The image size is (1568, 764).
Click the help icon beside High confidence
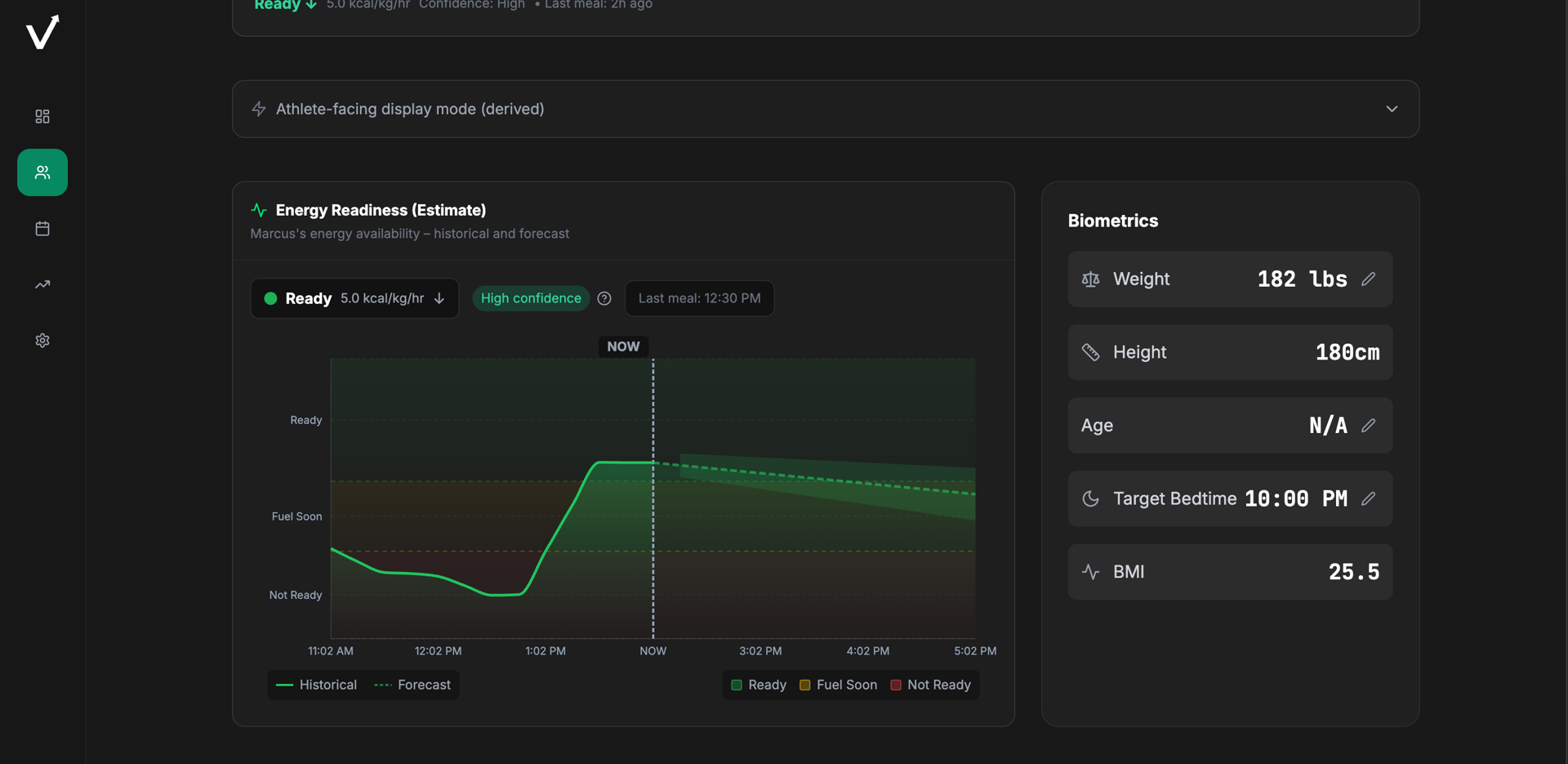click(x=604, y=299)
